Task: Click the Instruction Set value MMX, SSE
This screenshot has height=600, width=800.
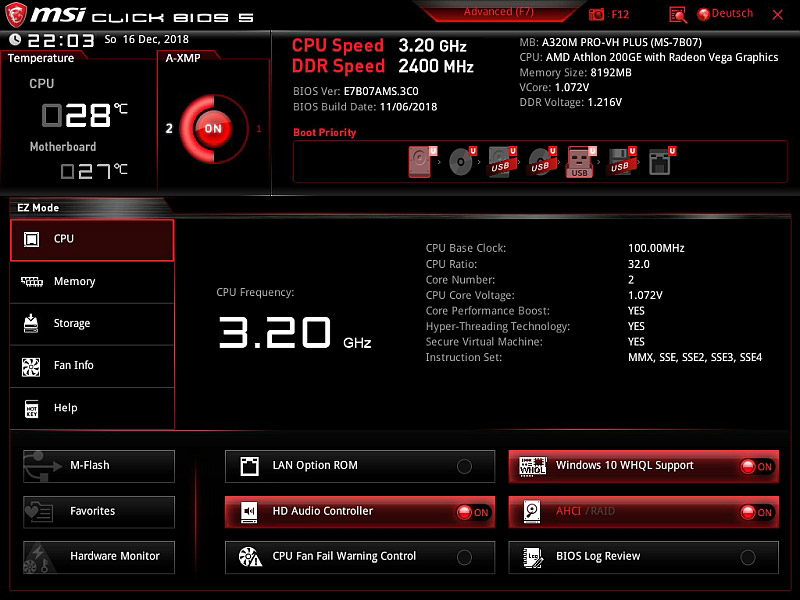Action: click(694, 357)
